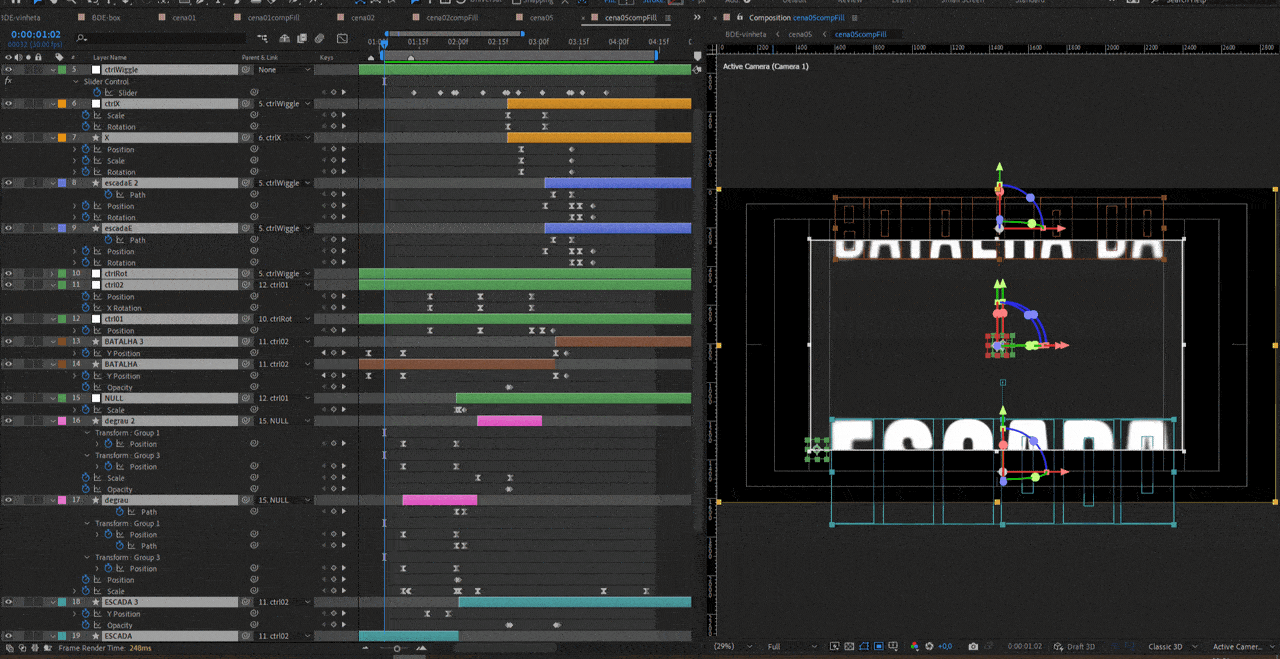Image resolution: width=1280 pixels, height=659 pixels.
Task: Hide the ctrlWiggle layer eye toggle
Action: pyautogui.click(x=8, y=70)
